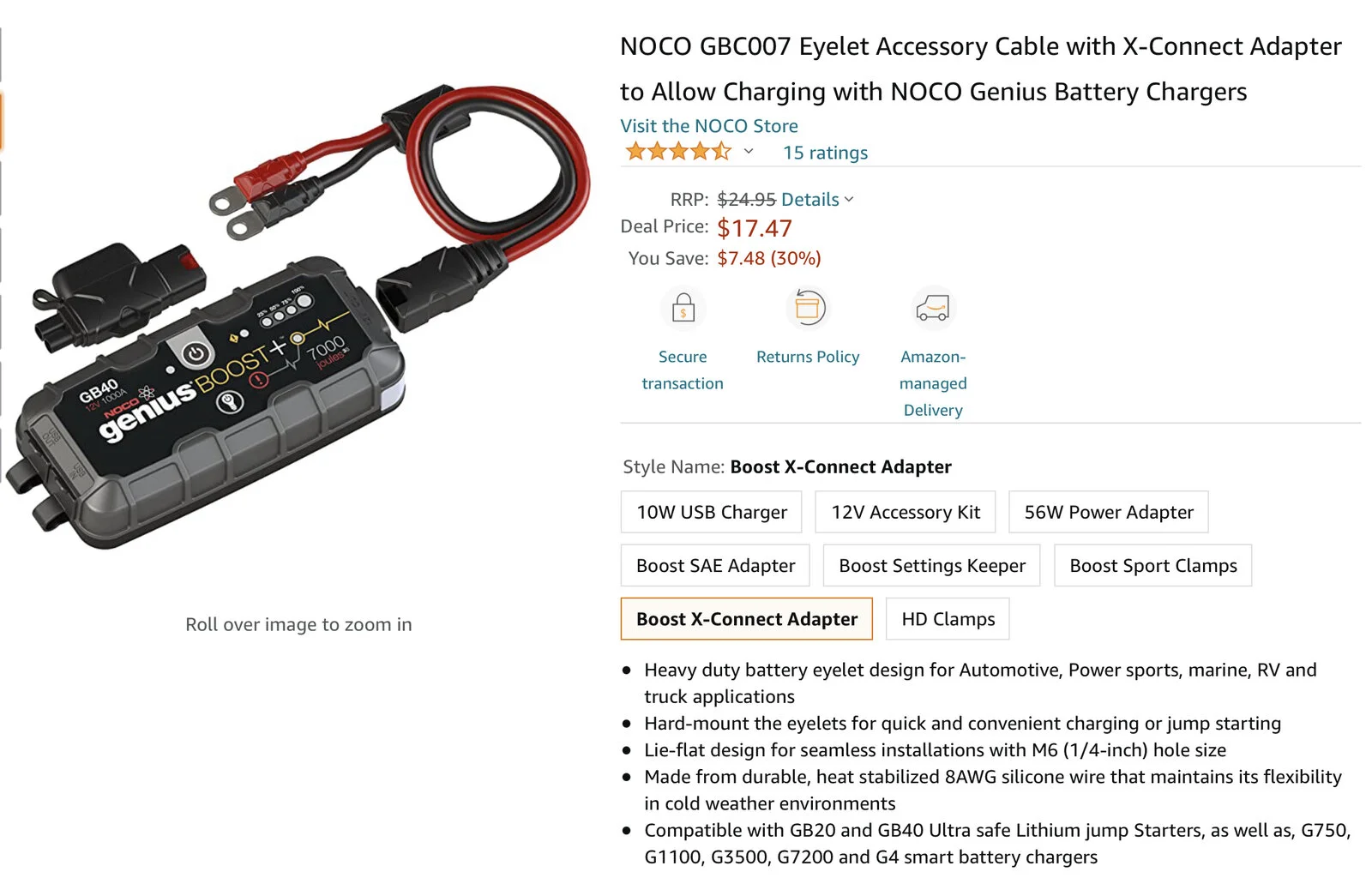The image size is (1372, 878).
Task: Choose the 56W Power Adapter option
Action: point(1109,512)
